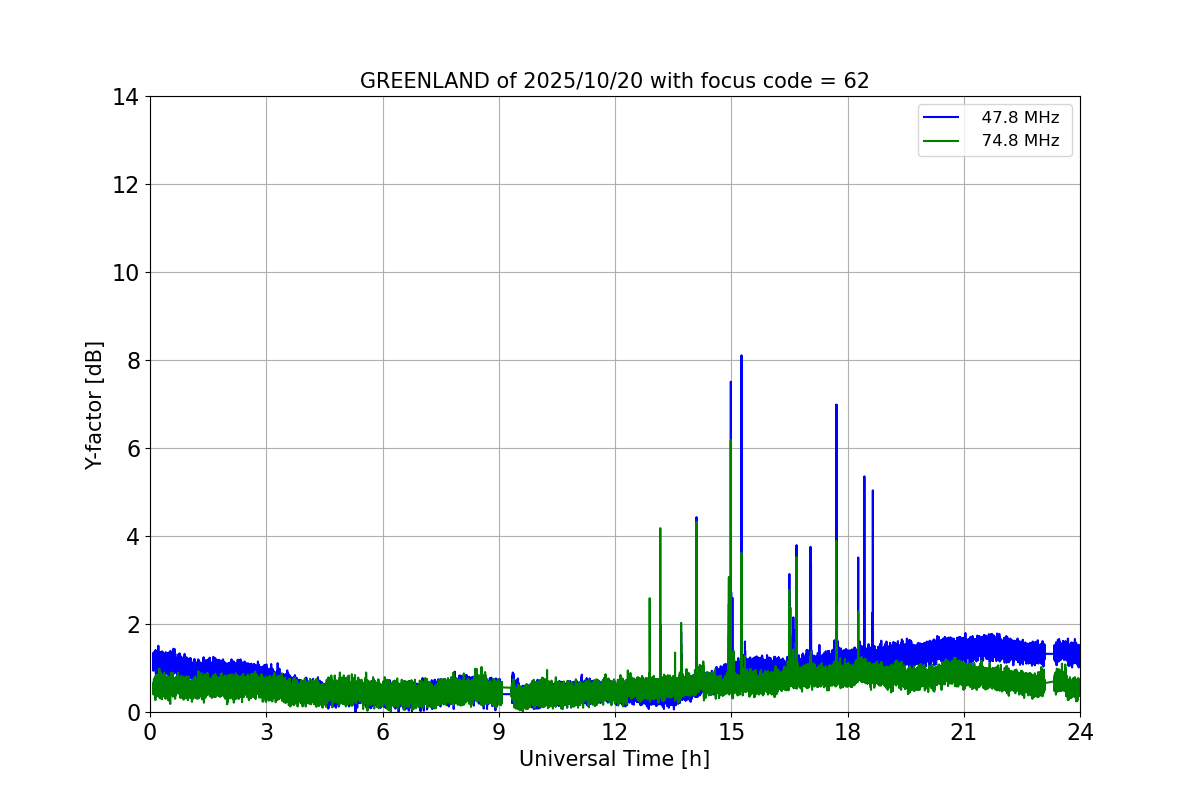Viewport: 1200px width, 800px height.
Task: Click the blue spike peak near 7 dB before 18h
Action: (x=836, y=405)
